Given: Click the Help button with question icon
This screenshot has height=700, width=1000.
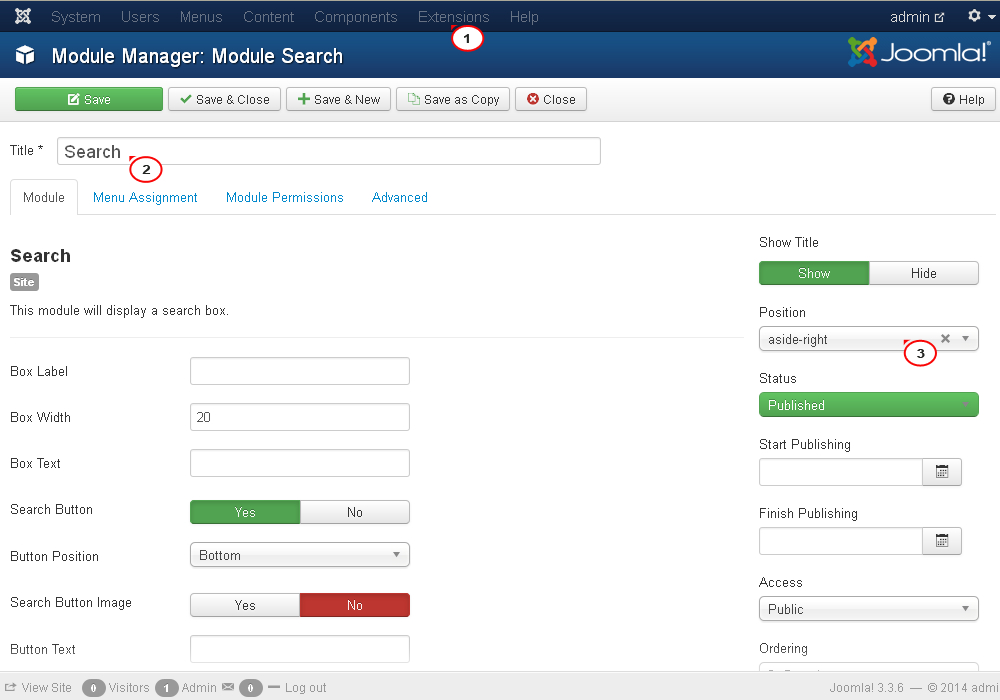Looking at the screenshot, I should pyautogui.click(x=963, y=99).
